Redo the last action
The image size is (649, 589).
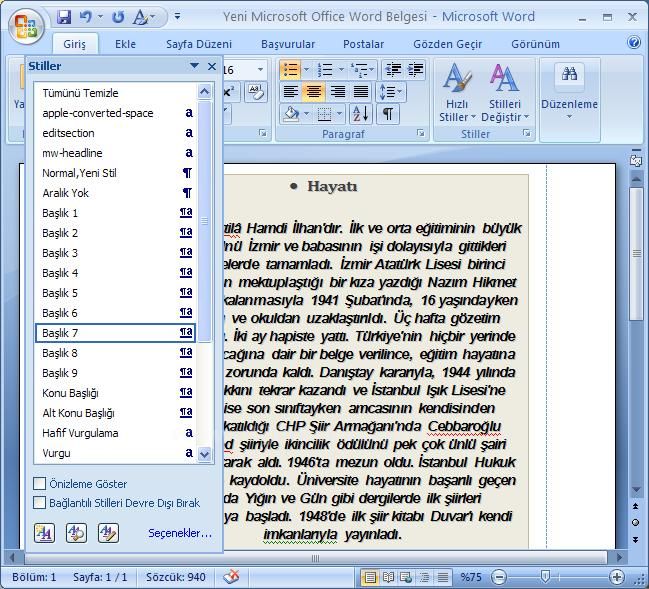118,17
